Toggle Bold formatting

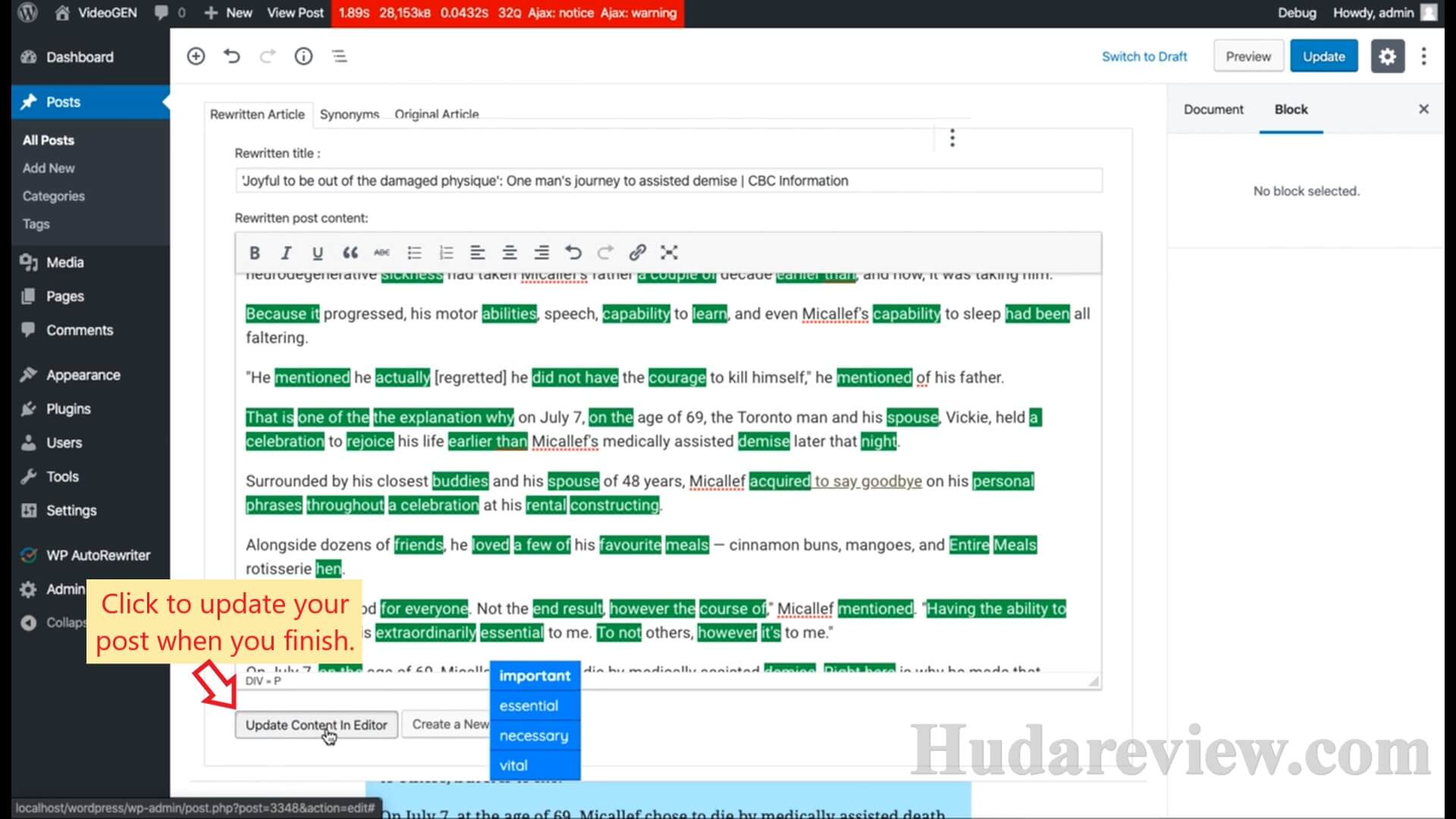click(x=255, y=253)
